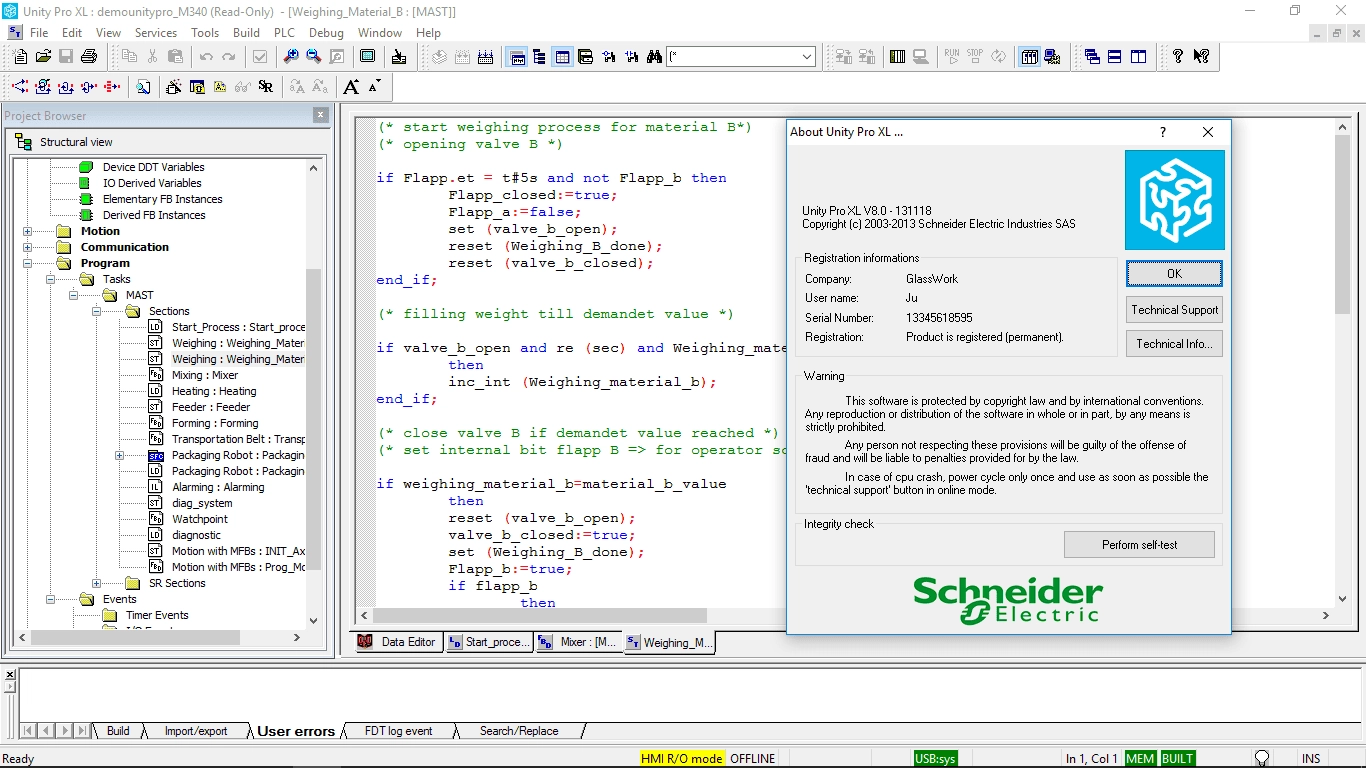Click the Tile horizontally icon
The height and width of the screenshot is (768, 1366).
[x=1114, y=57]
